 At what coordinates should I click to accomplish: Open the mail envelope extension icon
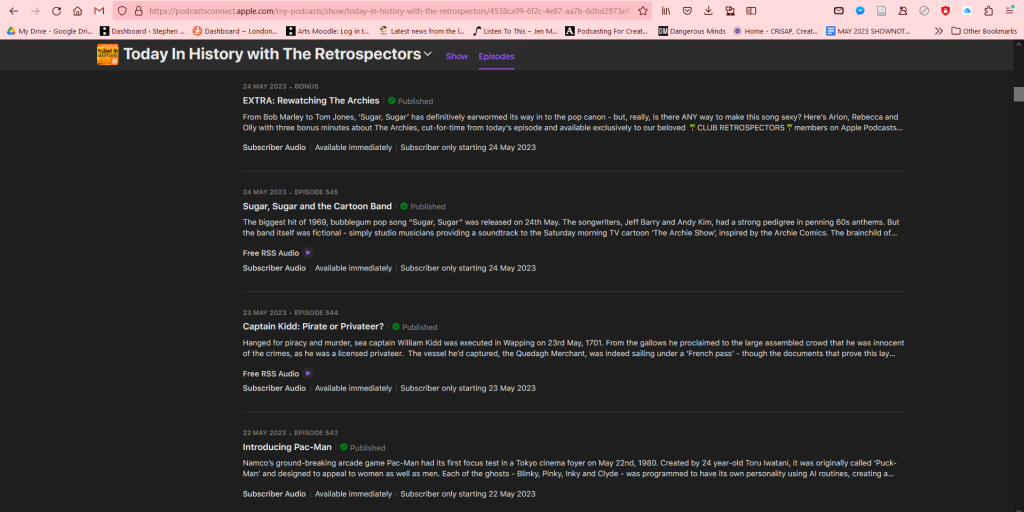click(x=839, y=11)
